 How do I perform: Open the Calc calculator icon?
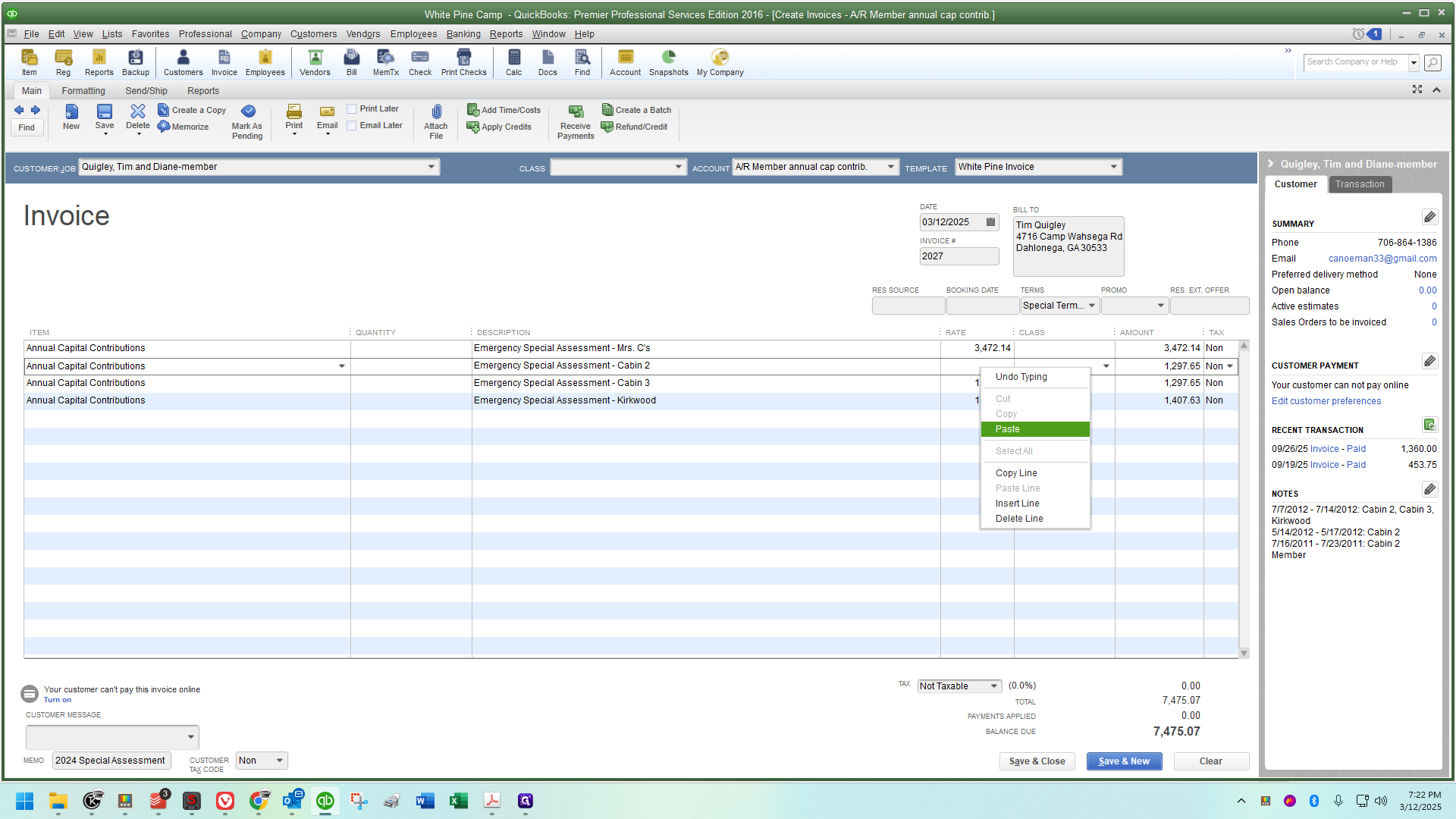(513, 62)
